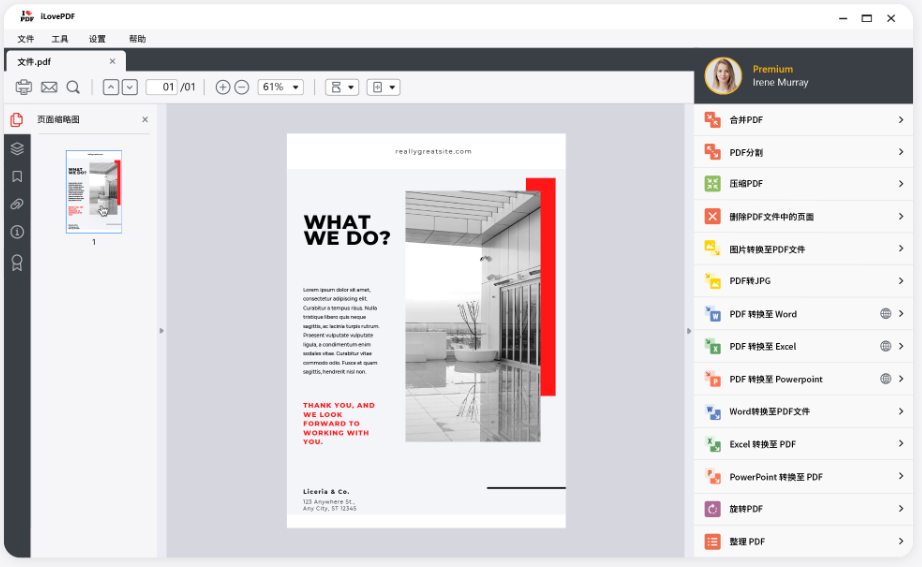Expand PDF分割 with its chevron
Screen dimensions: 922x567
[x=901, y=152]
